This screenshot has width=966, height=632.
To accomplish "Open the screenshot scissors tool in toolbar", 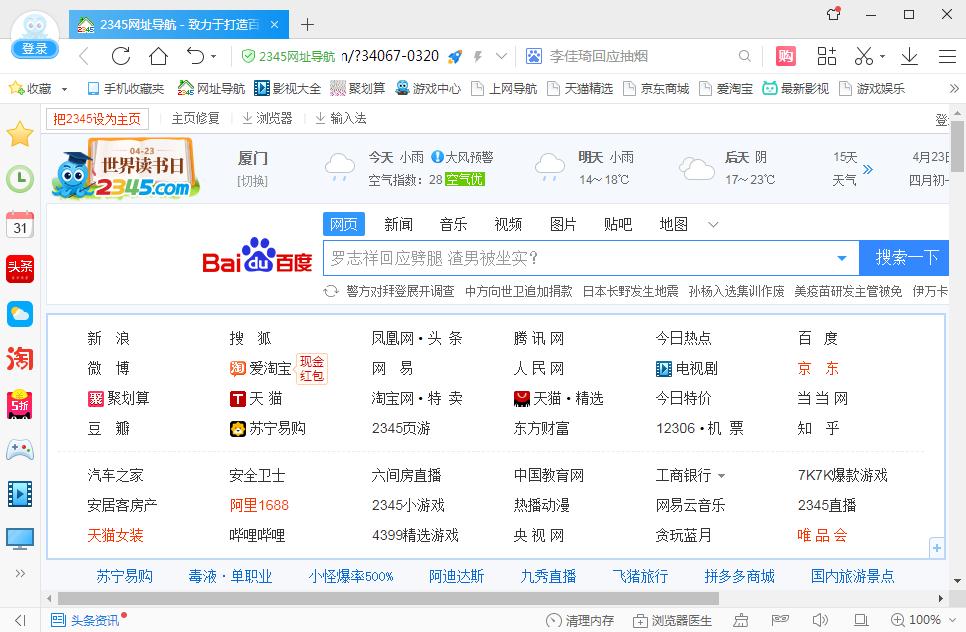I will click(864, 56).
